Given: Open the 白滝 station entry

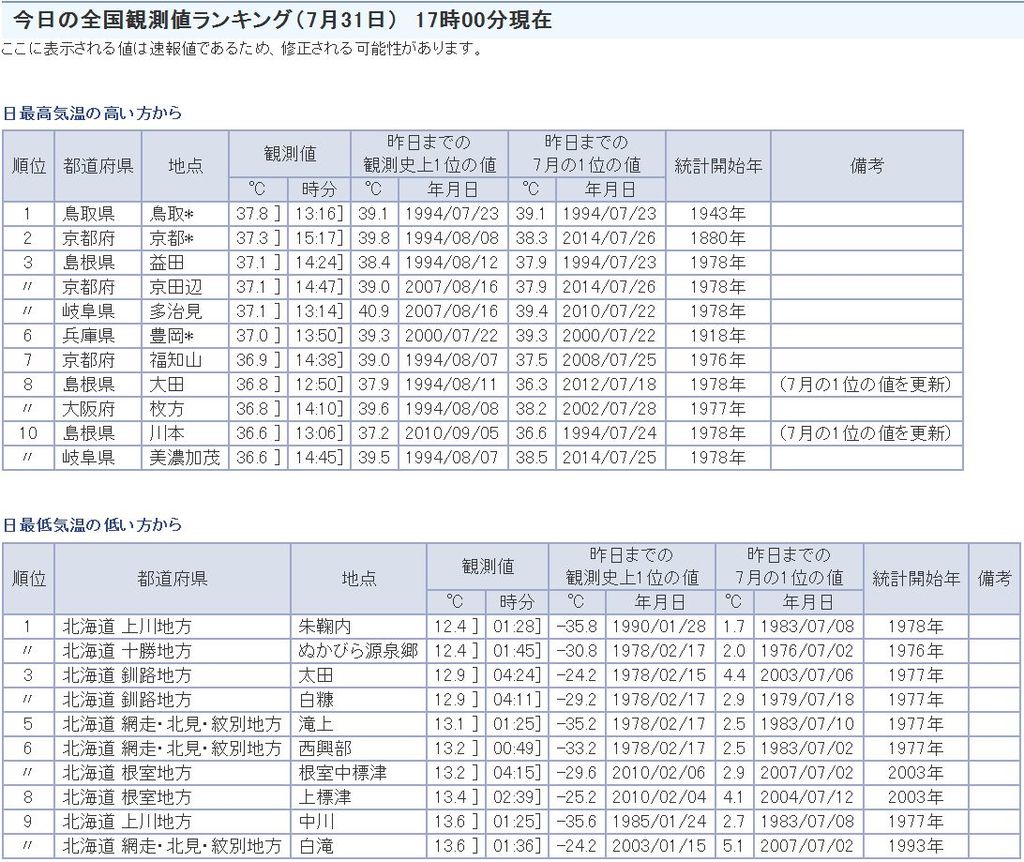Looking at the screenshot, I should (x=317, y=846).
